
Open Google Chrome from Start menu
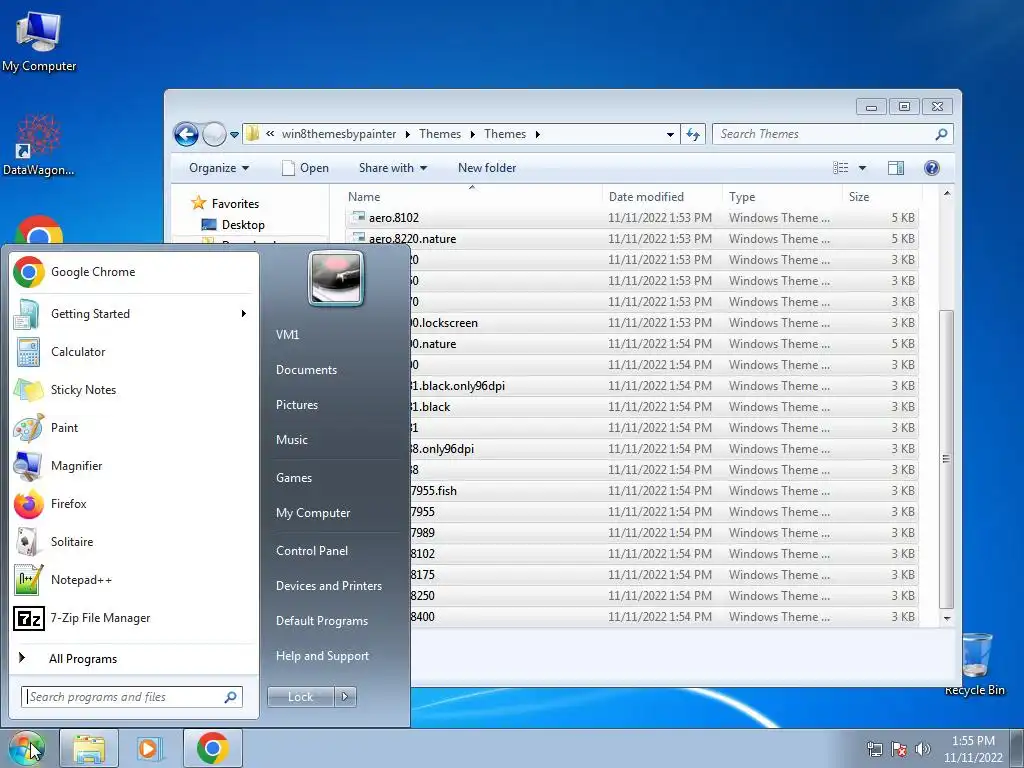134,272
